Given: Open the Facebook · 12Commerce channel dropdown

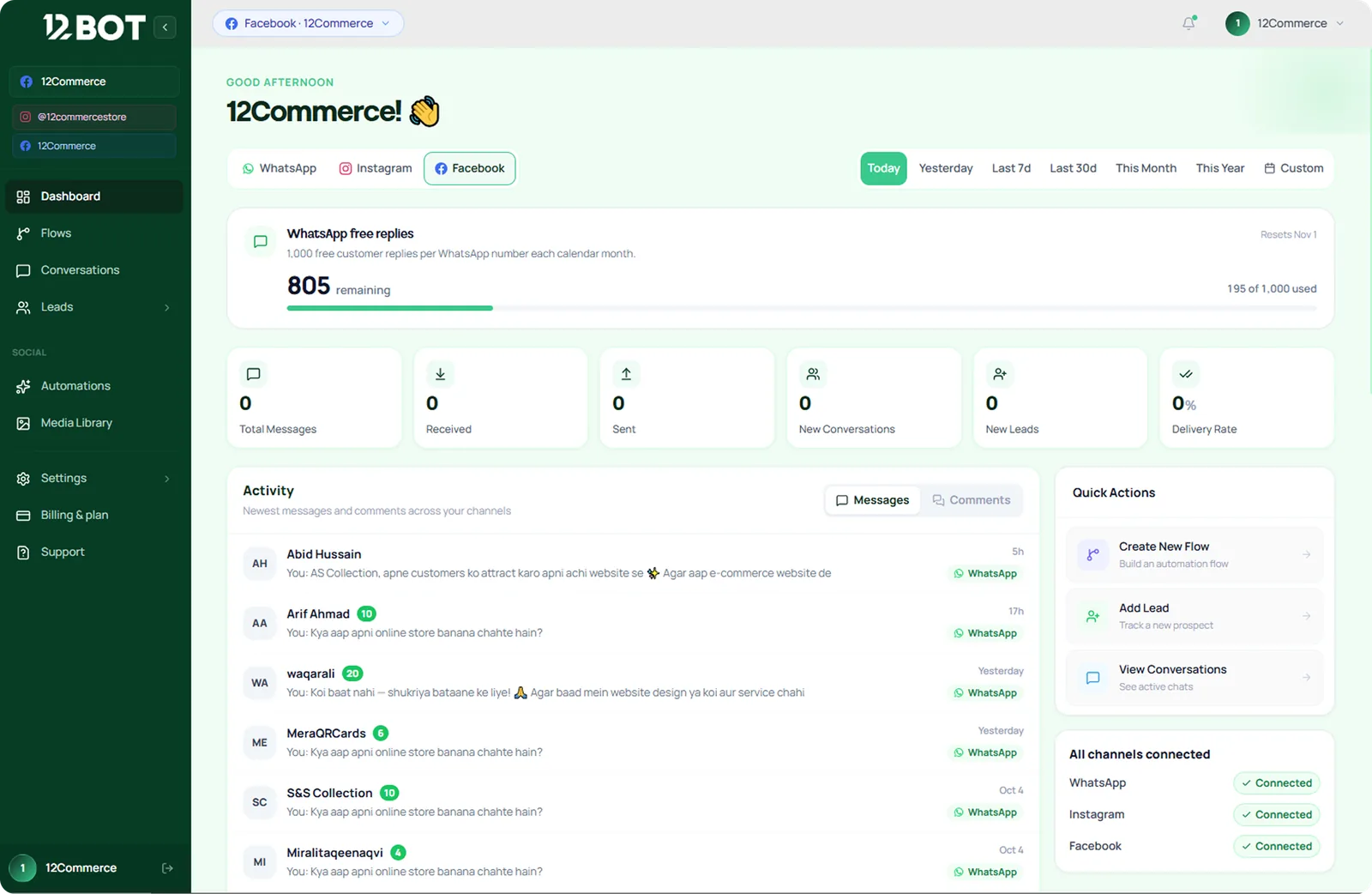Looking at the screenshot, I should (308, 23).
